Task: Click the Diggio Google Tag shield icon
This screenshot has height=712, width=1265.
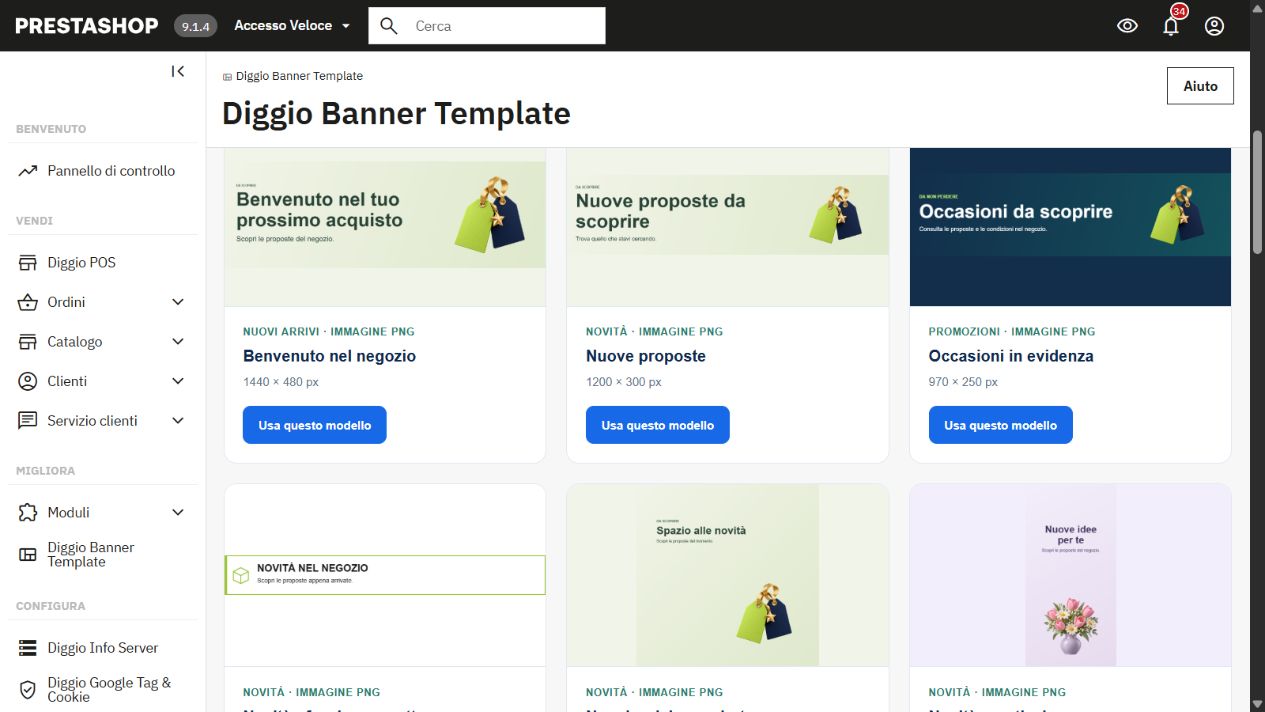Action: tap(28, 690)
